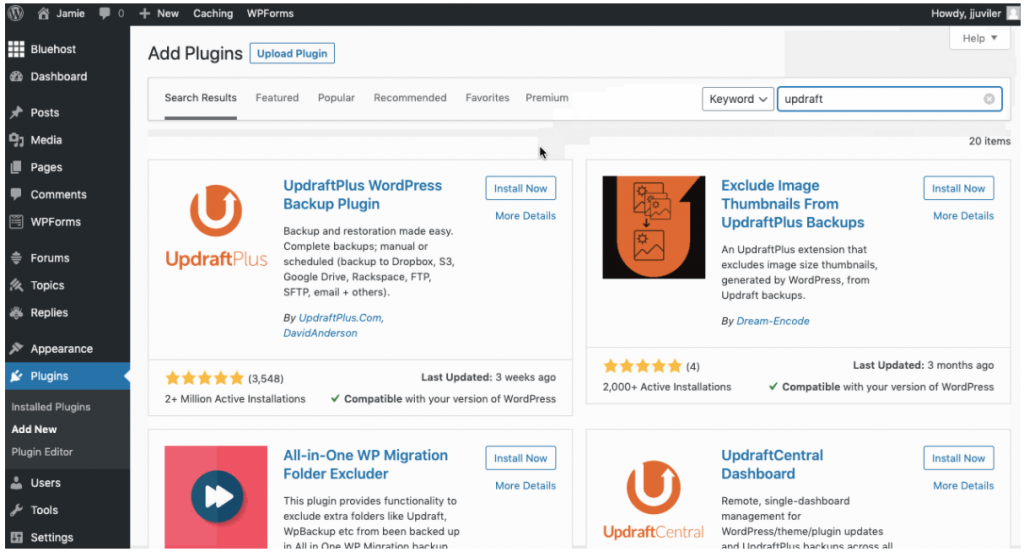
Task: Click the Media icon in sidebar
Action: pyautogui.click(x=16, y=140)
